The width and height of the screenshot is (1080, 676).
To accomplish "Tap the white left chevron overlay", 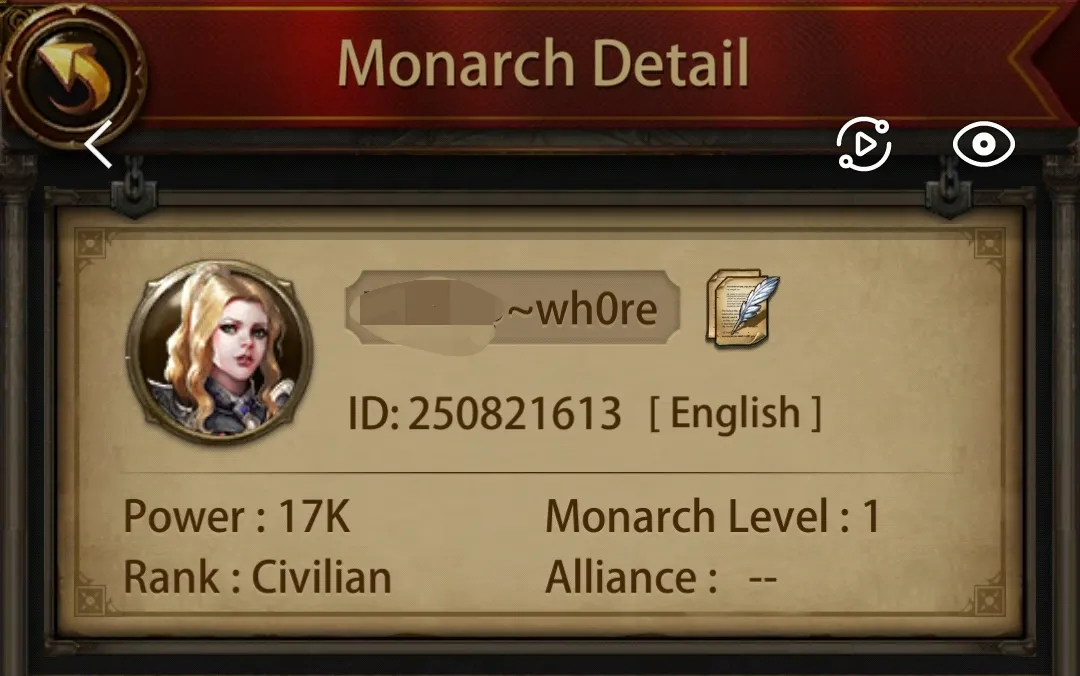I will pyautogui.click(x=98, y=144).
